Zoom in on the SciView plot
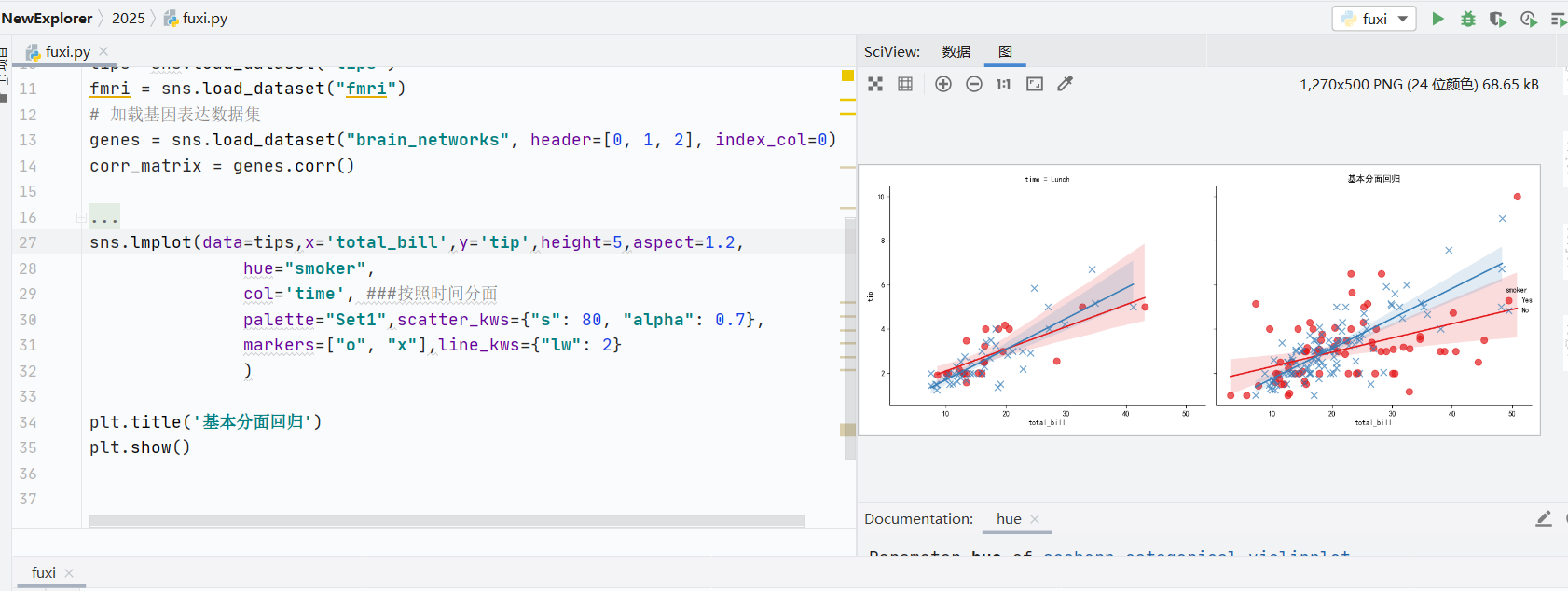Image resolution: width=1568 pixels, height=591 pixels. click(x=943, y=84)
